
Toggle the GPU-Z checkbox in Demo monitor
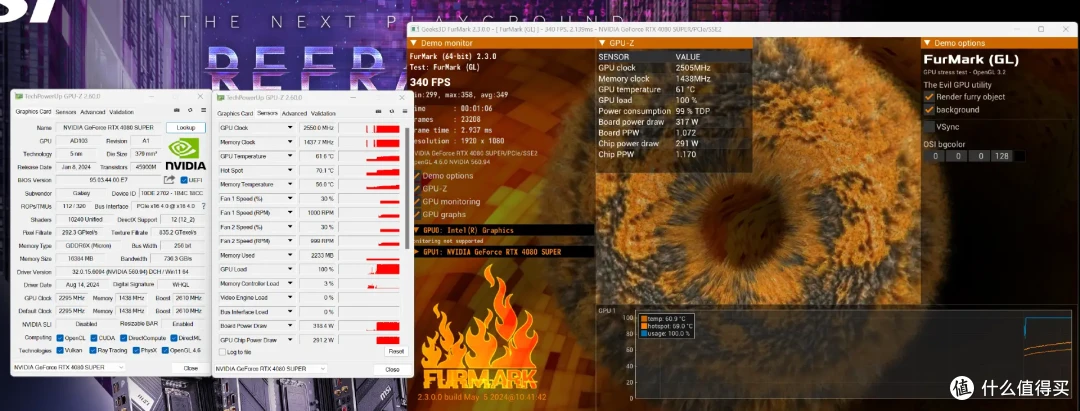415,189
